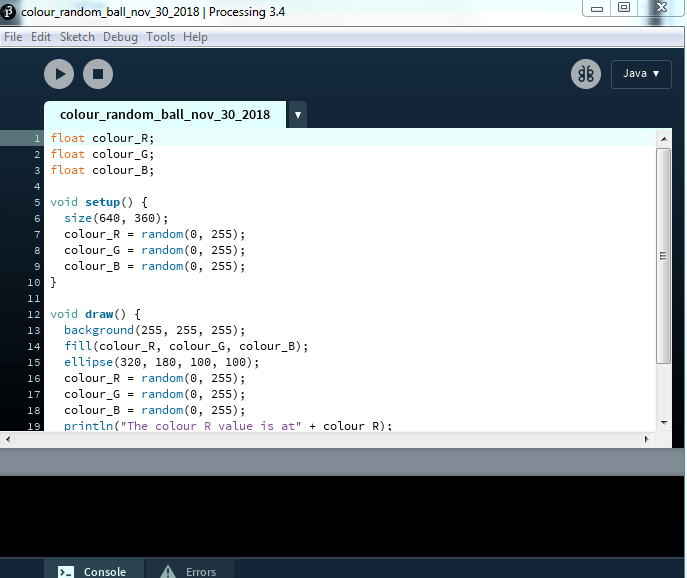Expand the tab options arrow
Image resolution: width=687 pixels, height=578 pixels.
pos(297,115)
